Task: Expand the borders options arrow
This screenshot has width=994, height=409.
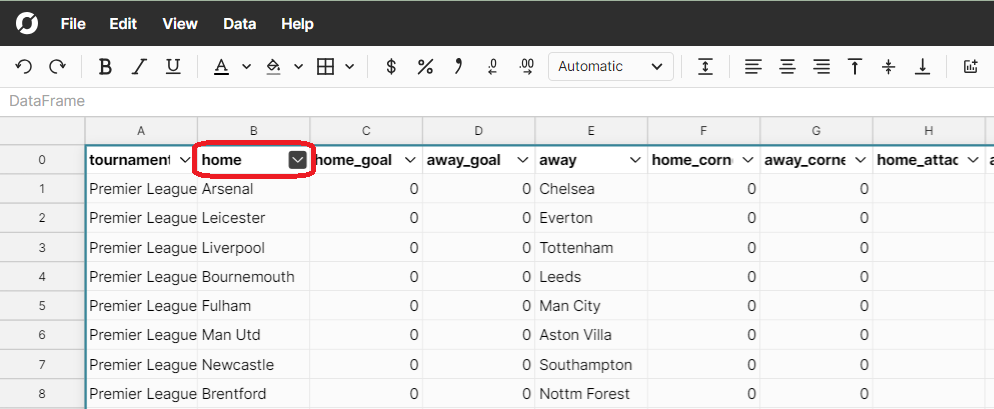Action: tap(349, 67)
